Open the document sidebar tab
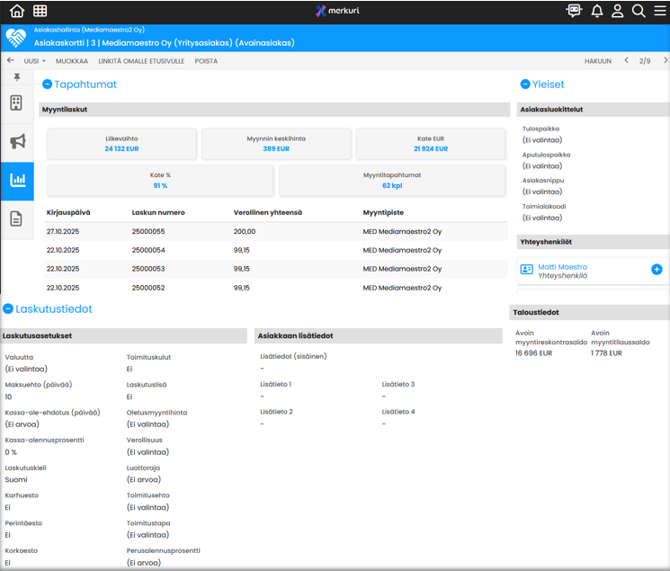This screenshot has height=571, width=670. [x=17, y=219]
